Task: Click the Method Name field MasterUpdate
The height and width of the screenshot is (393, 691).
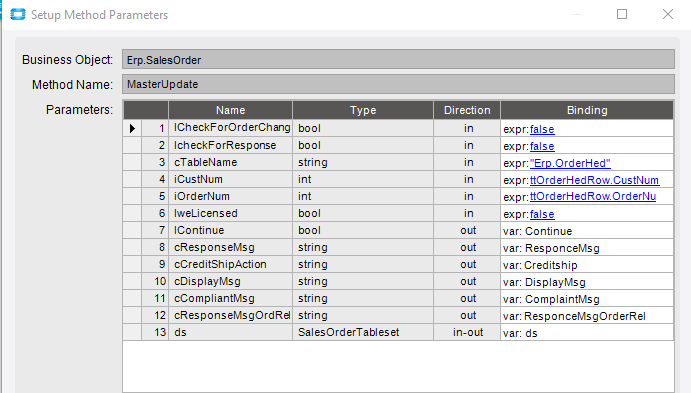Action: pyautogui.click(x=398, y=84)
